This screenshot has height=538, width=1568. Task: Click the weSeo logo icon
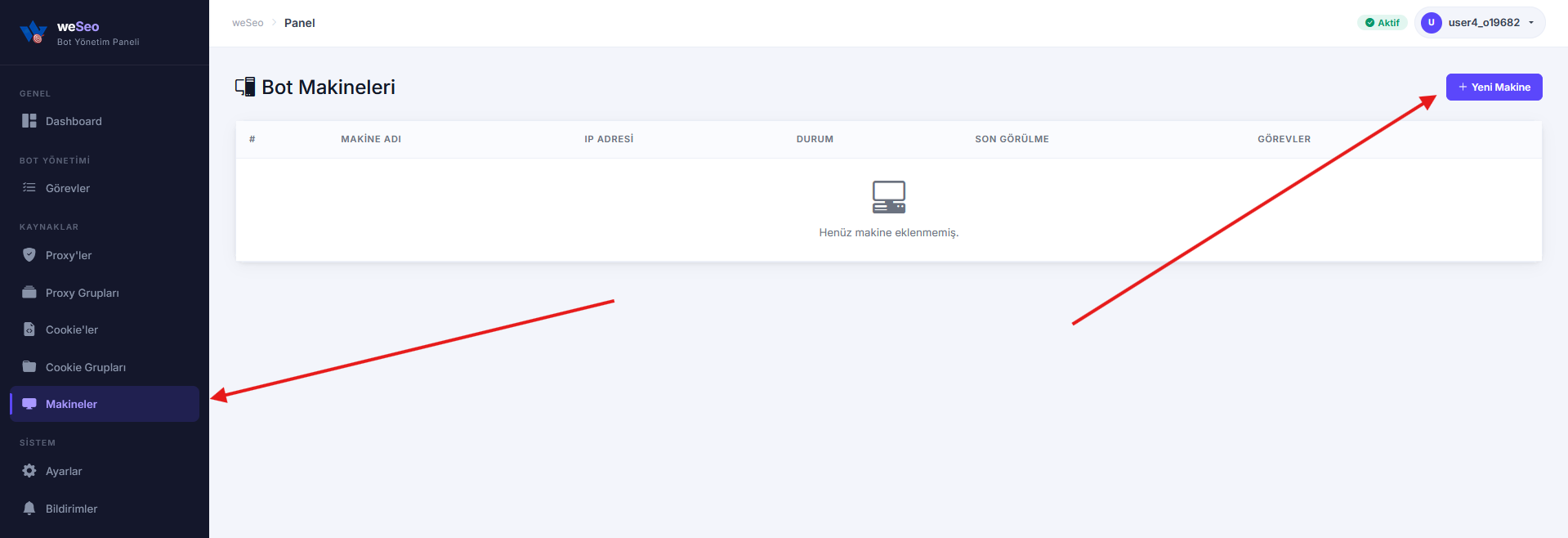tap(34, 32)
